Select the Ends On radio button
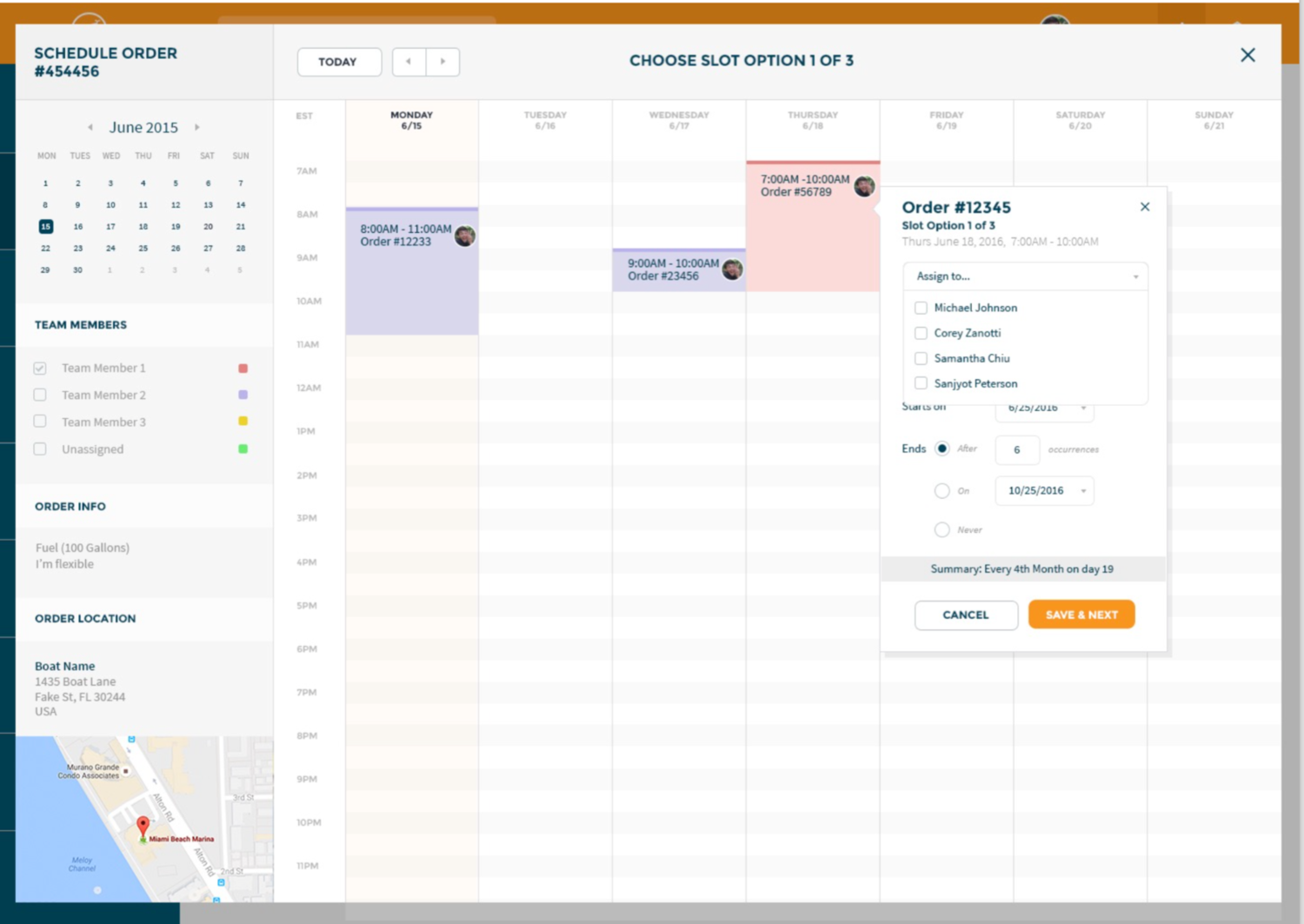The image size is (1304, 924). [x=941, y=490]
